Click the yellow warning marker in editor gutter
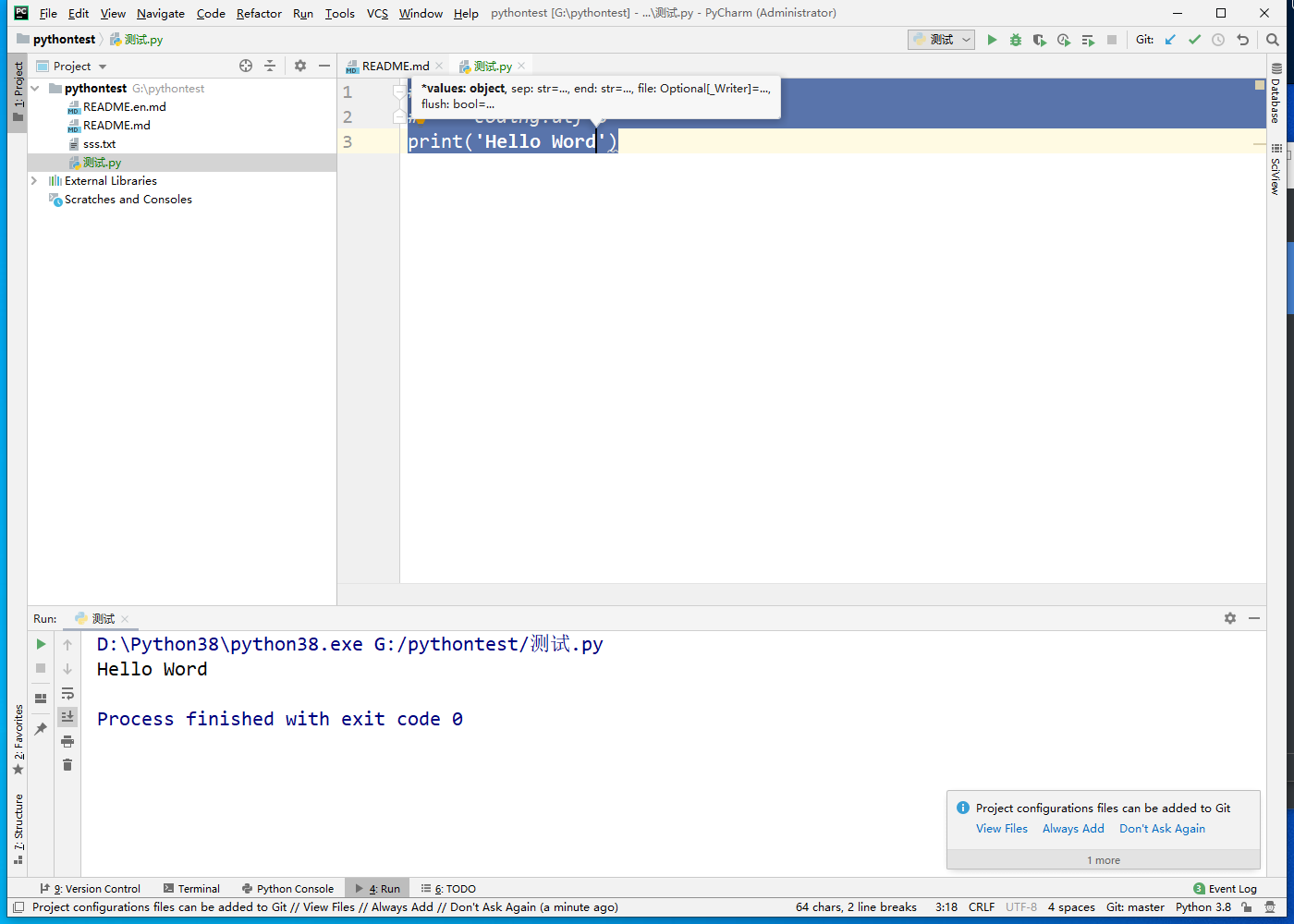This screenshot has width=1294, height=924. [x=1260, y=85]
